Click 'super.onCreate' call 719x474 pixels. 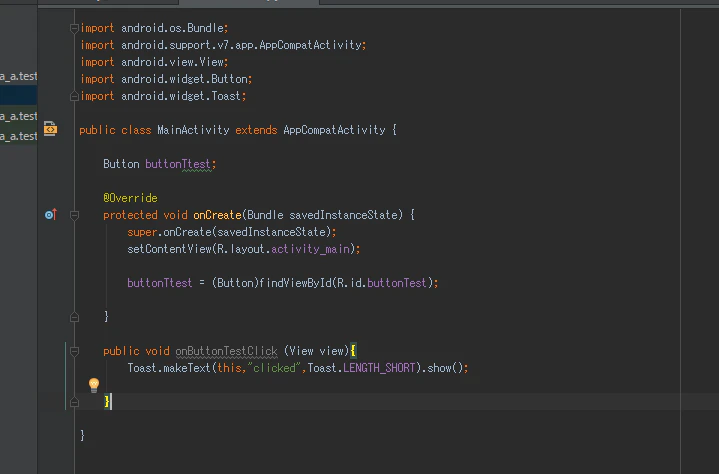pyautogui.click(x=169, y=232)
